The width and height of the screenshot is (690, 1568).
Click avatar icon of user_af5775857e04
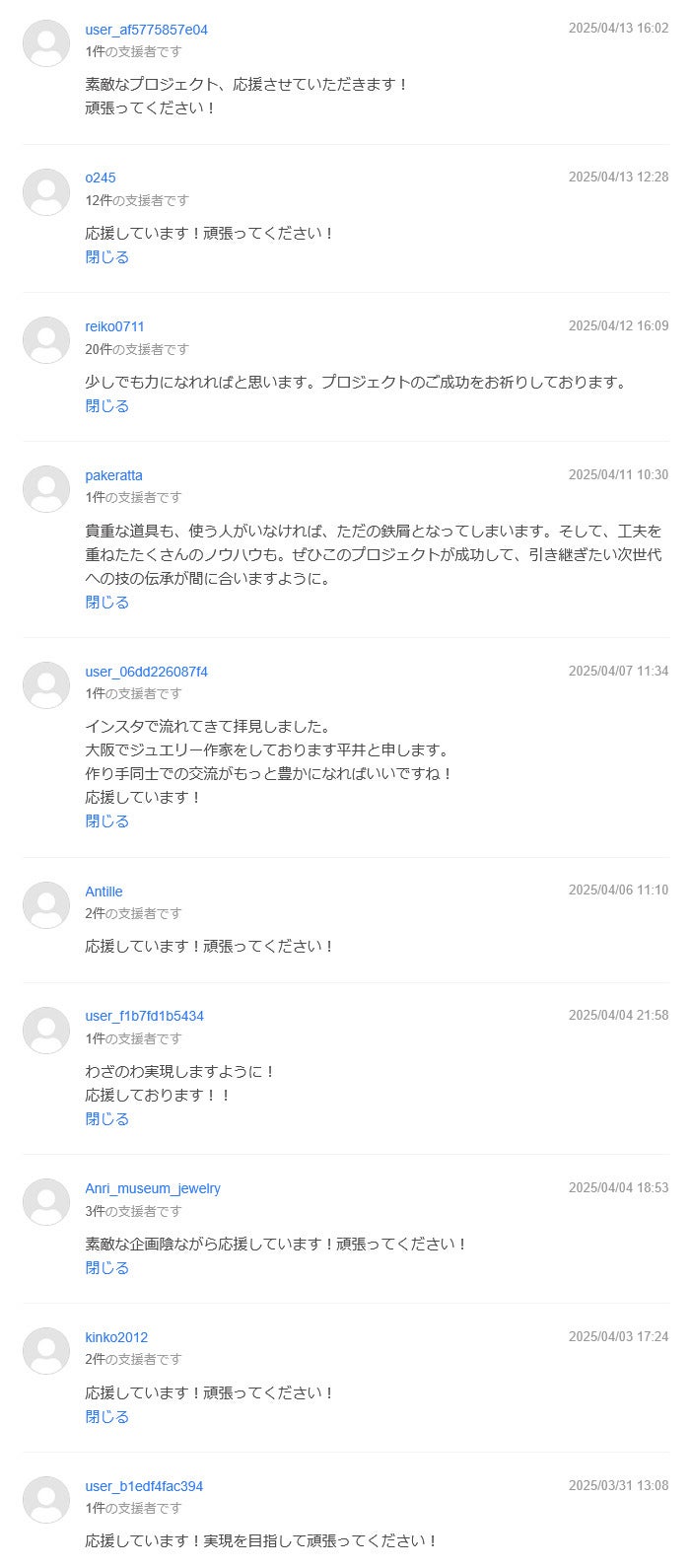[46, 43]
